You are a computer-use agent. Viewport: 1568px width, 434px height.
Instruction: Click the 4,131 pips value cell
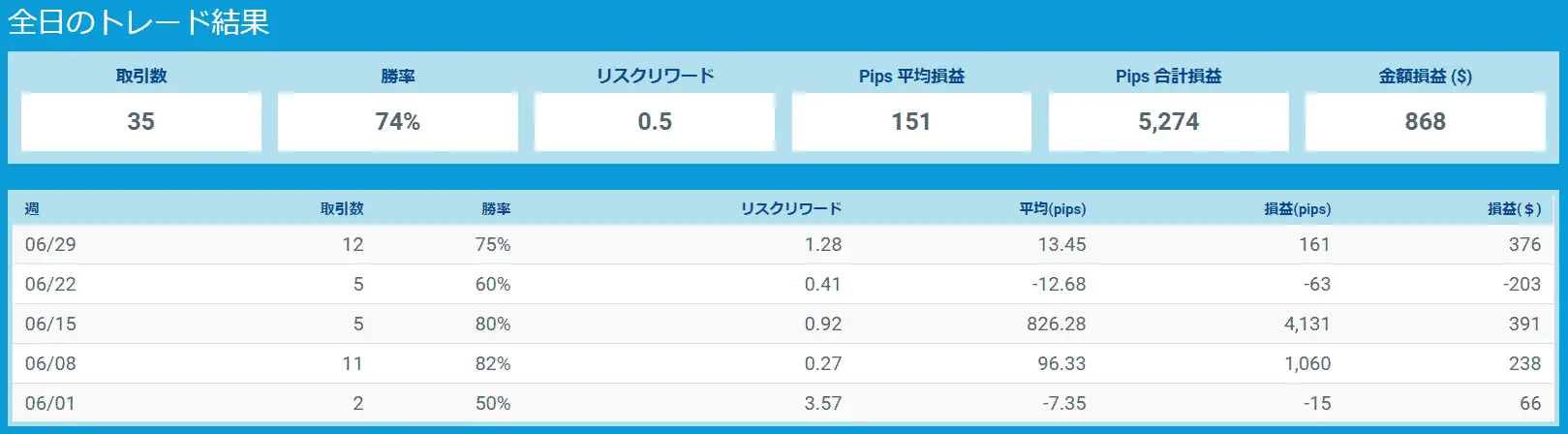pos(1307,324)
